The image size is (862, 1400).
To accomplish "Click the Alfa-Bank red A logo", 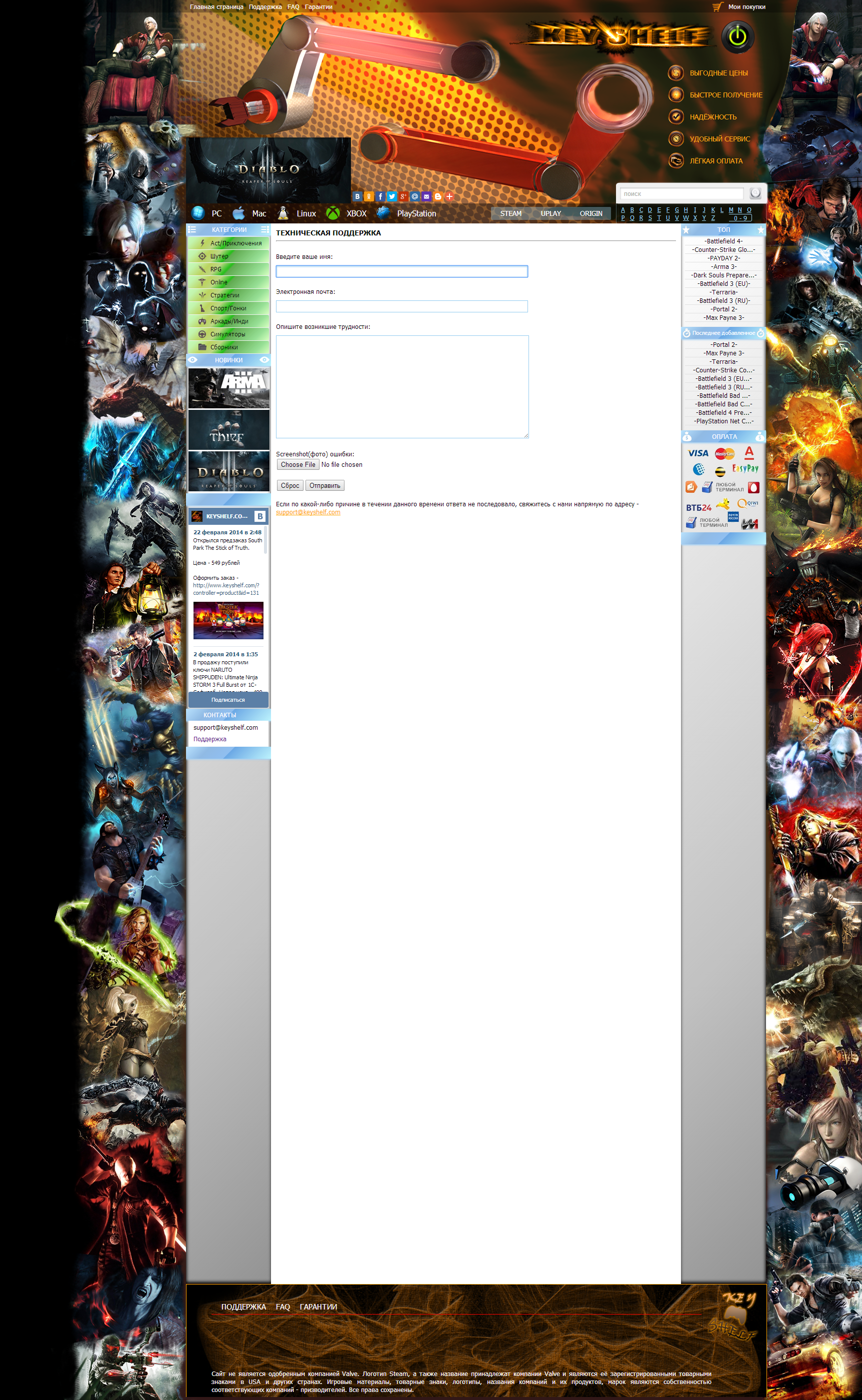I will click(749, 452).
